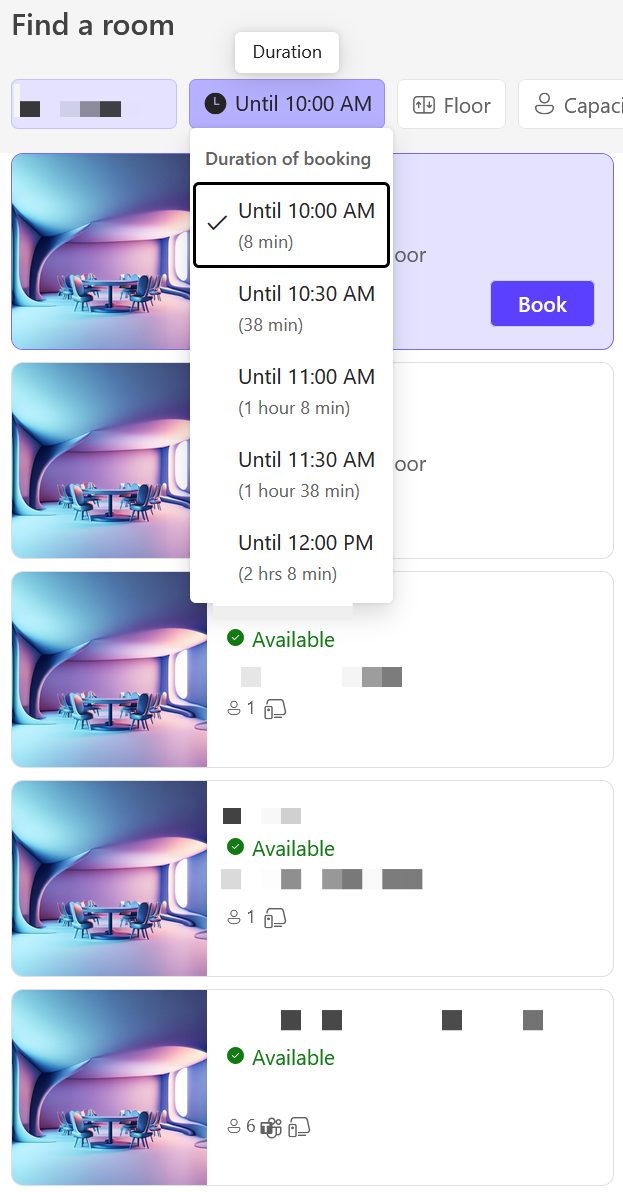
Task: Click the Floor filter icon
Action: coord(423,105)
